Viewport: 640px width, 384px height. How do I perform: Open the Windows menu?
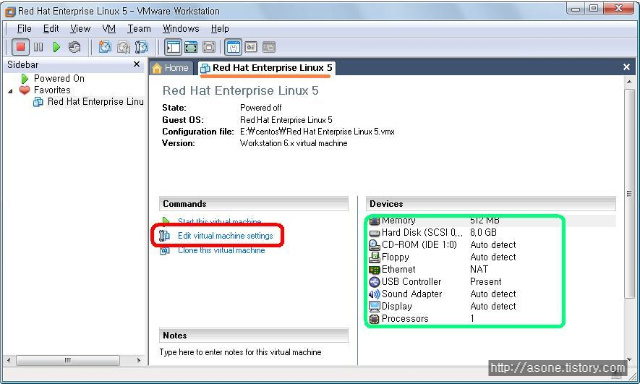pos(181,29)
